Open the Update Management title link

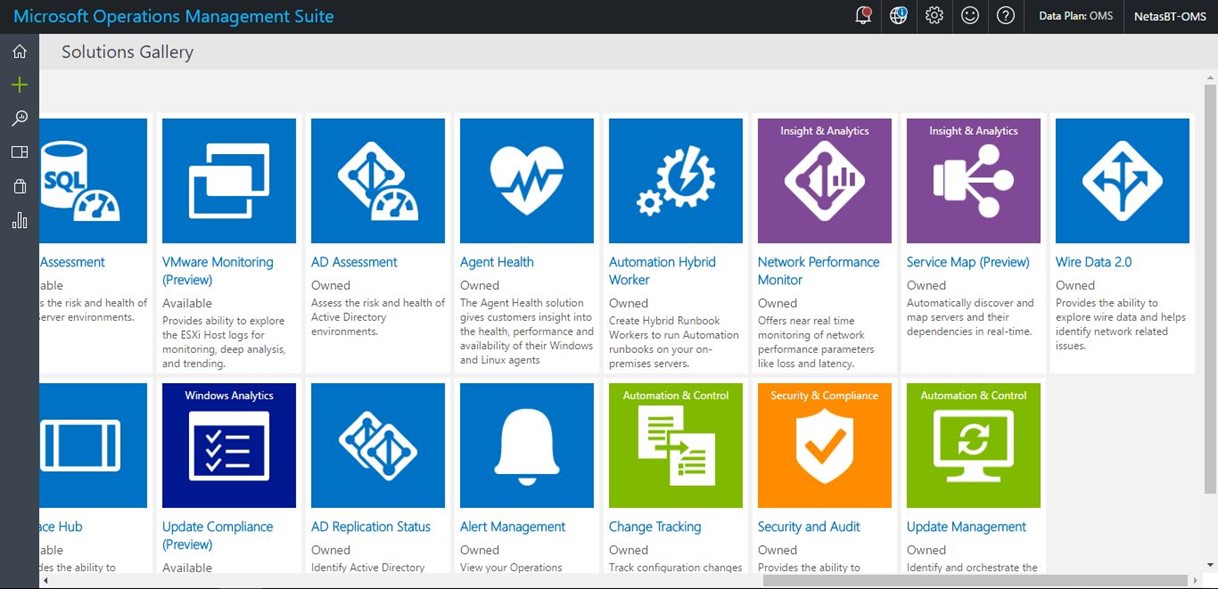click(x=967, y=527)
